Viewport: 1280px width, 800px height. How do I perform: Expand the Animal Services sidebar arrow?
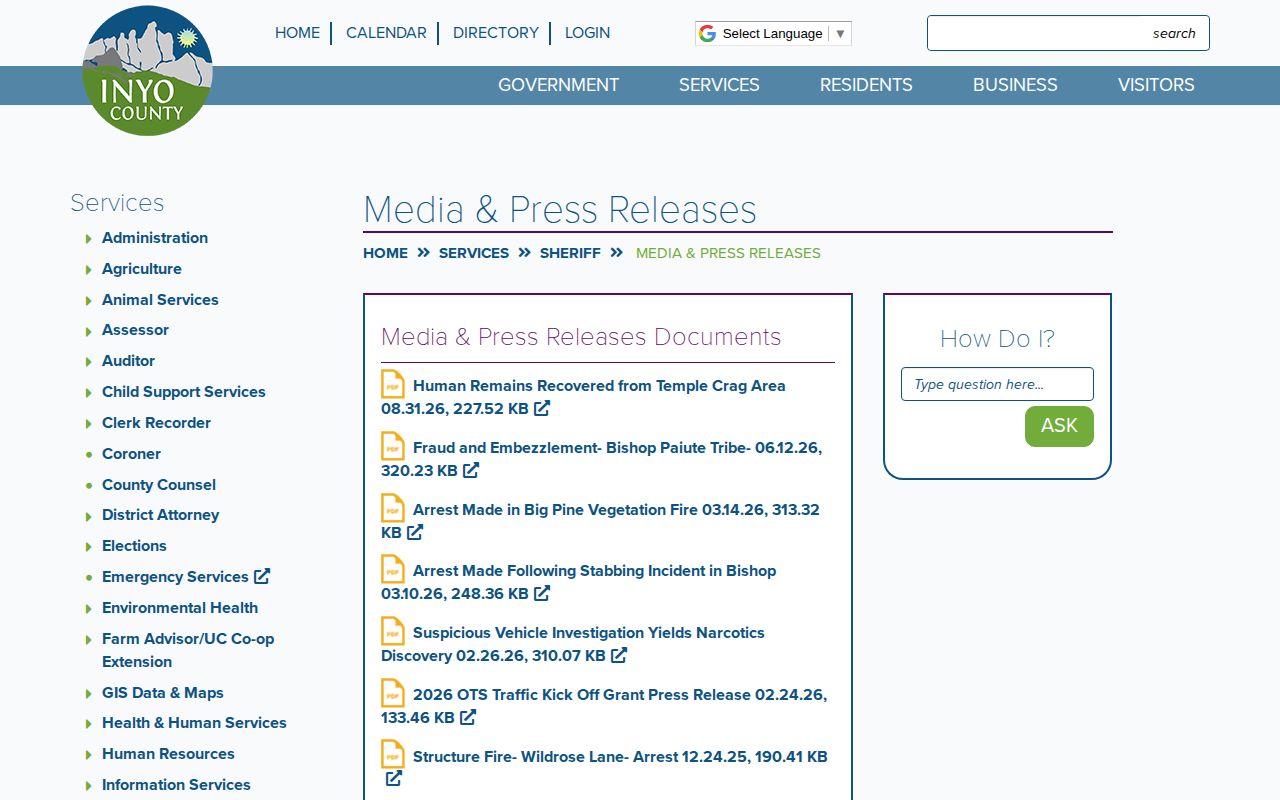(x=89, y=301)
